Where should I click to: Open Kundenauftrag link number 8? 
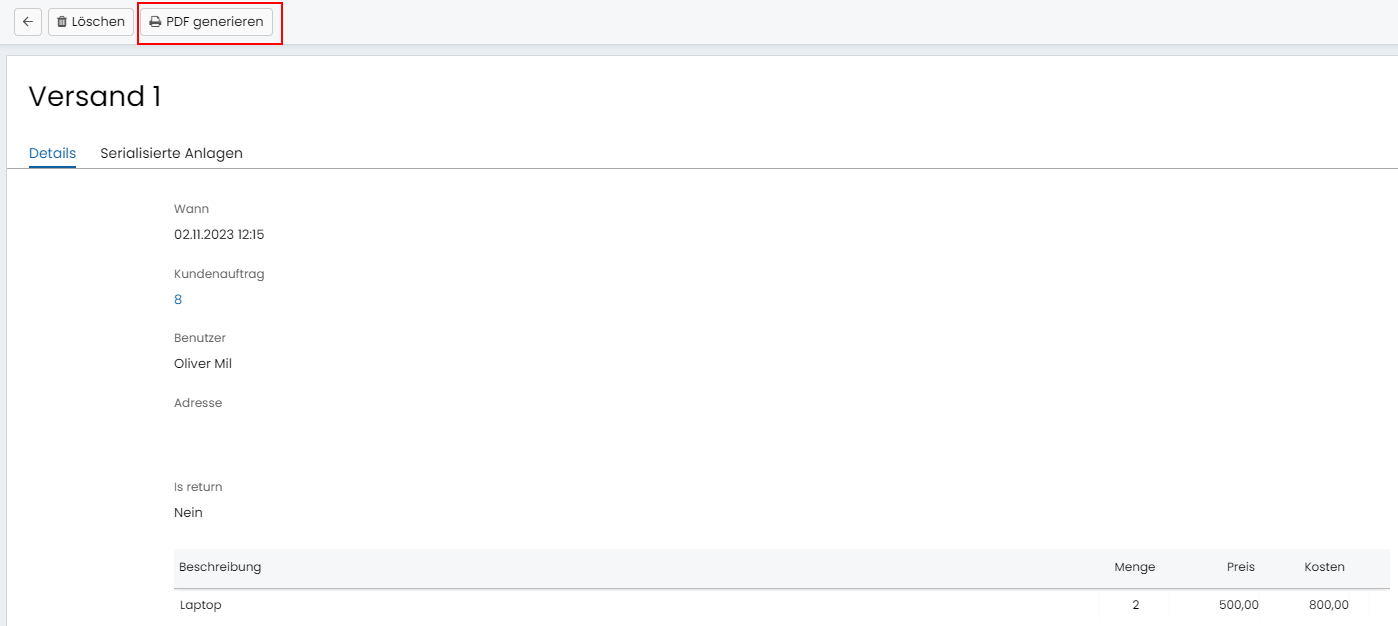178,299
